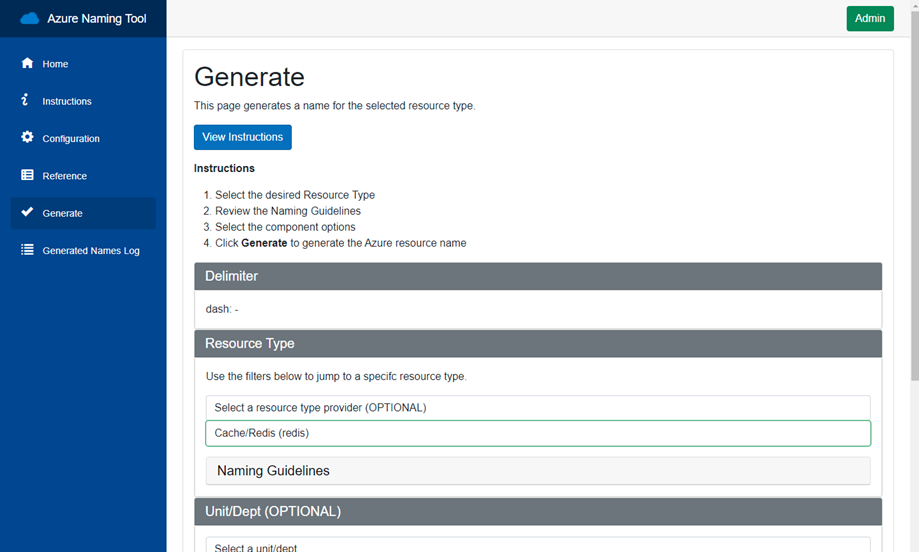Click the Azure cloud logo icon
Screen dimensions: 919x552
(29, 19)
